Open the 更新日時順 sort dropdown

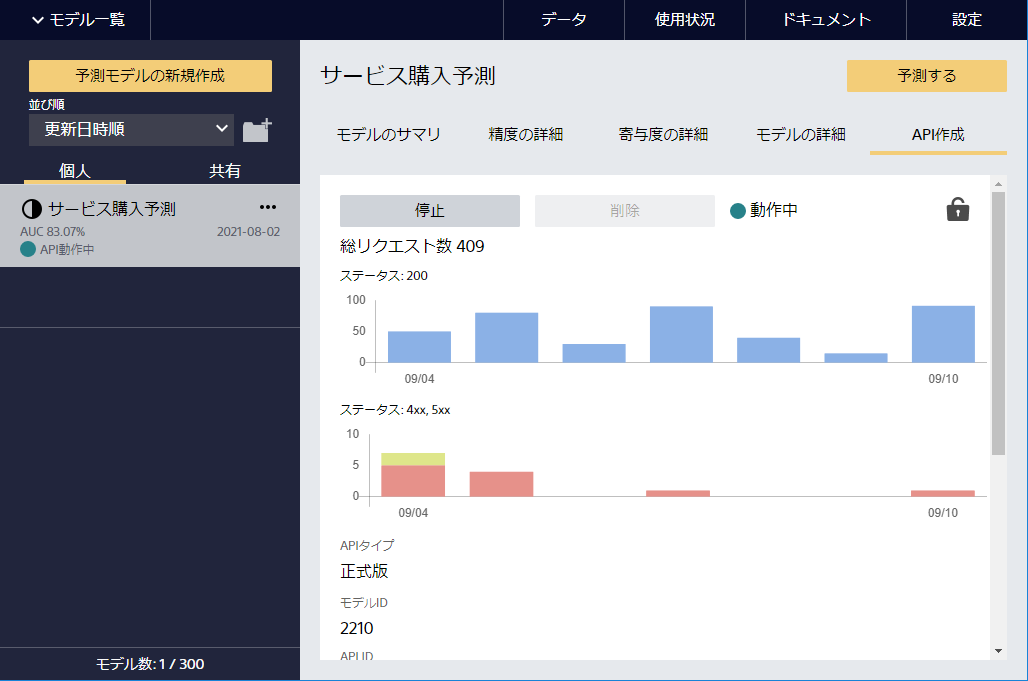point(131,129)
